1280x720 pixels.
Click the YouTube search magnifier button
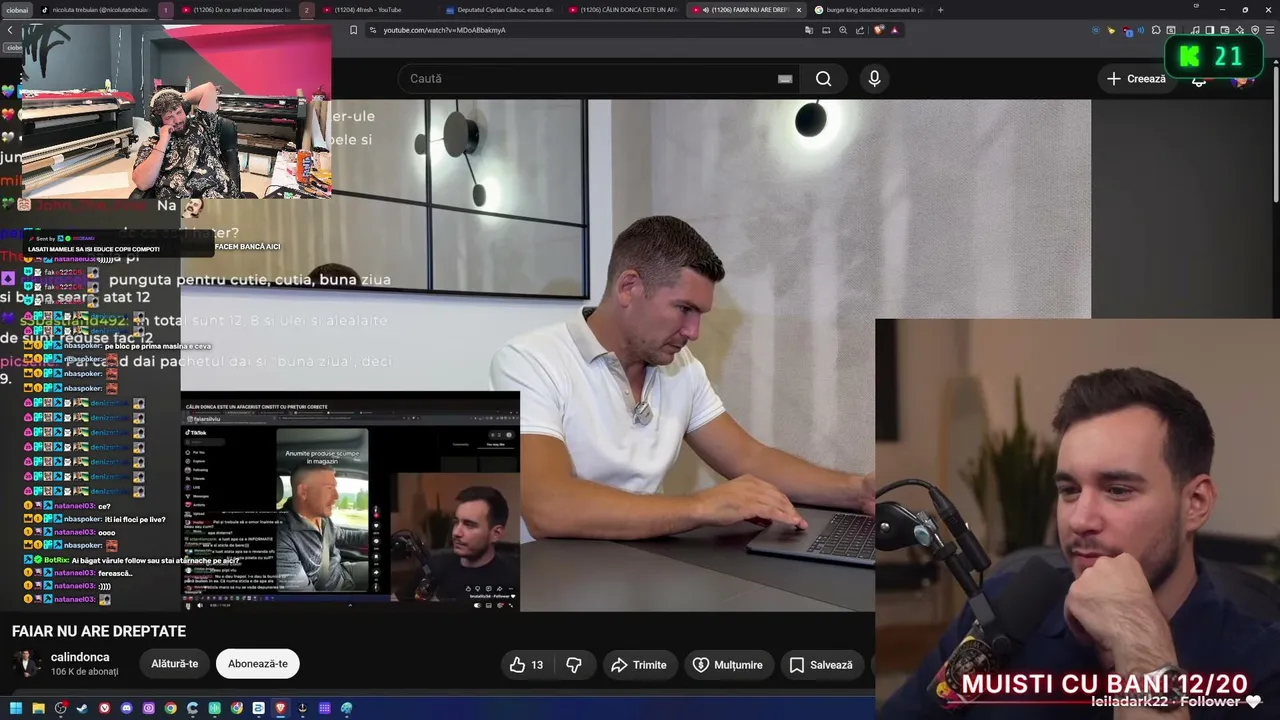823,79
